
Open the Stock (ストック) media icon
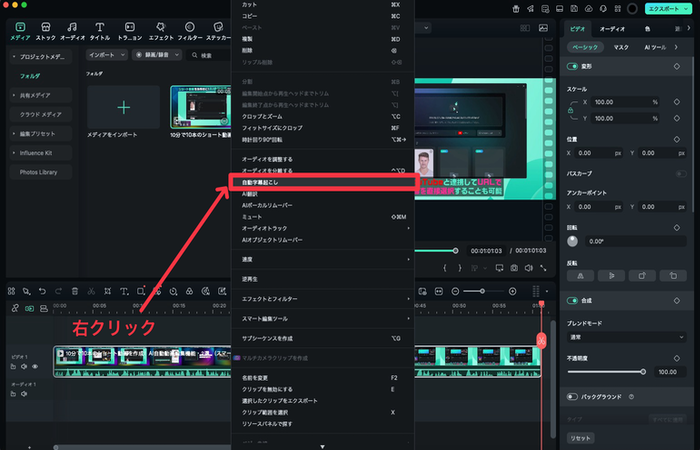pyautogui.click(x=46, y=30)
